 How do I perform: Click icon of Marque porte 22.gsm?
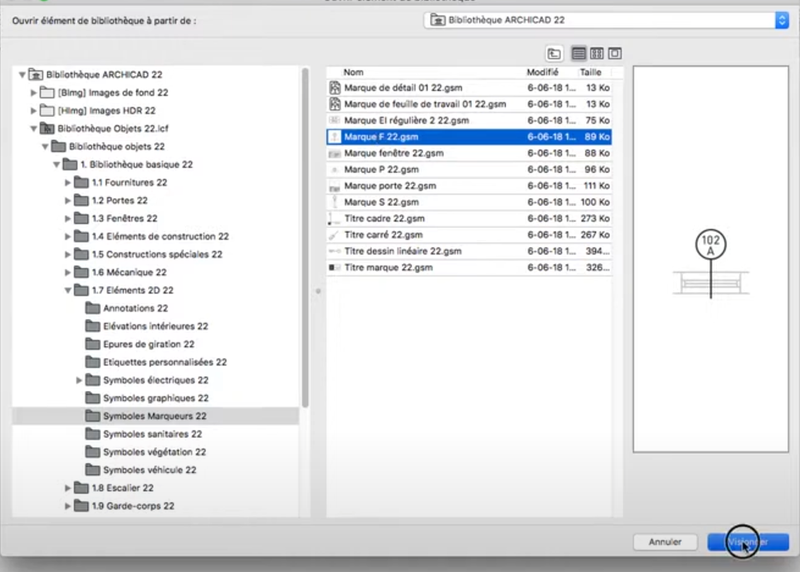pos(335,186)
